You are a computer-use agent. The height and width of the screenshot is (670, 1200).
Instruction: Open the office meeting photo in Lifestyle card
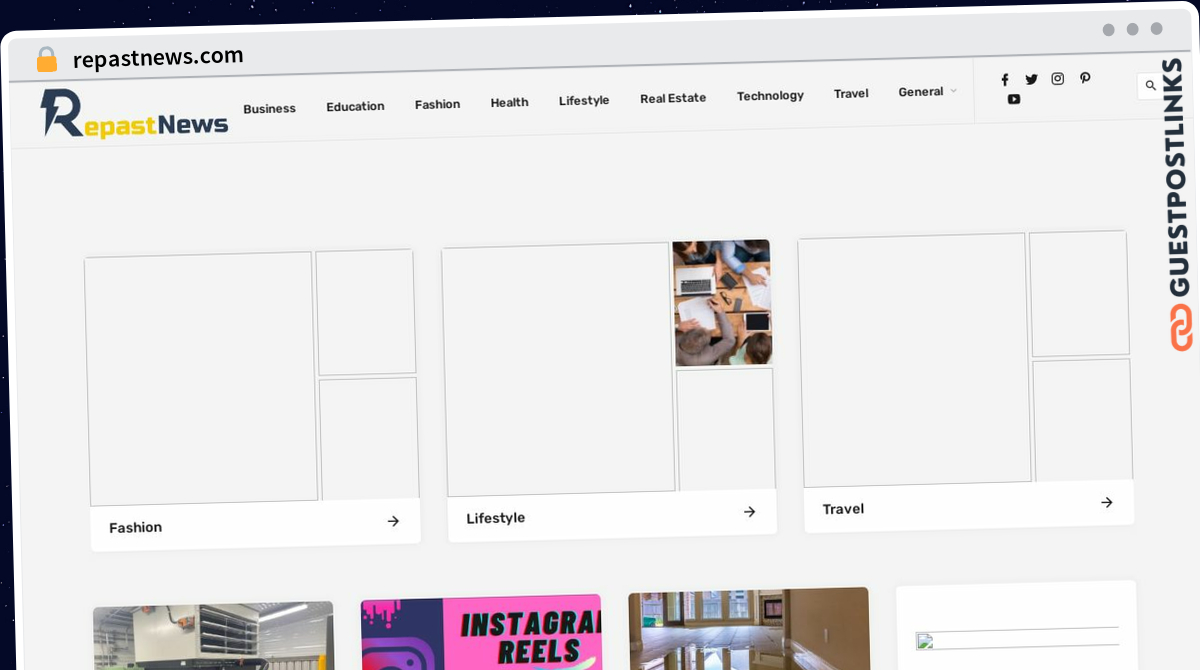click(x=722, y=303)
